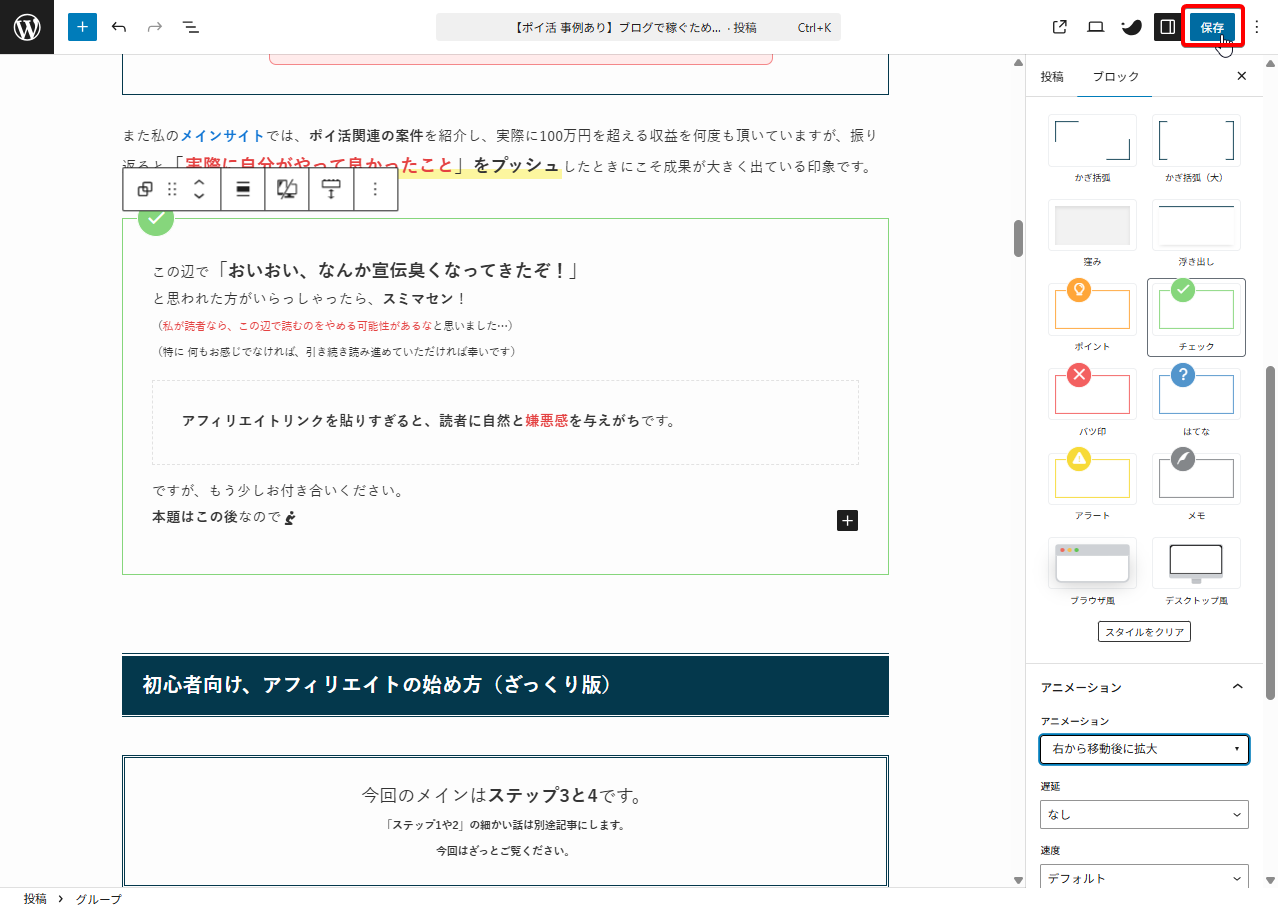Undo the last change
This screenshot has width=1278, height=910.
coord(119,27)
